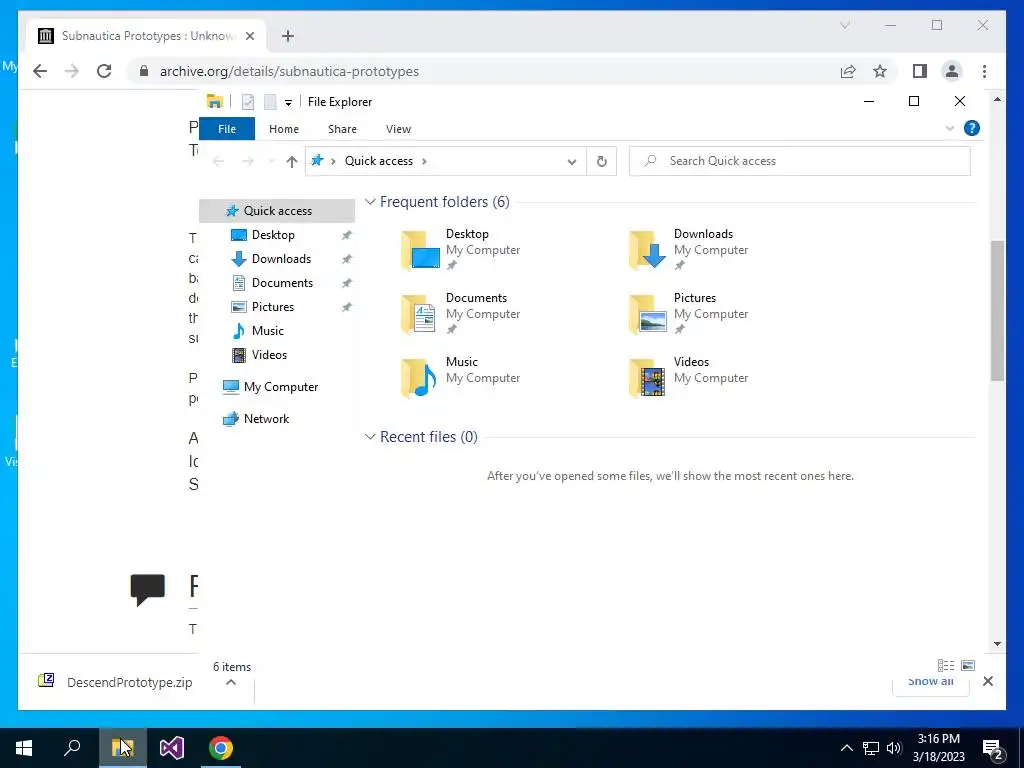Open the notification center icon
1024x768 pixels.
[992, 749]
